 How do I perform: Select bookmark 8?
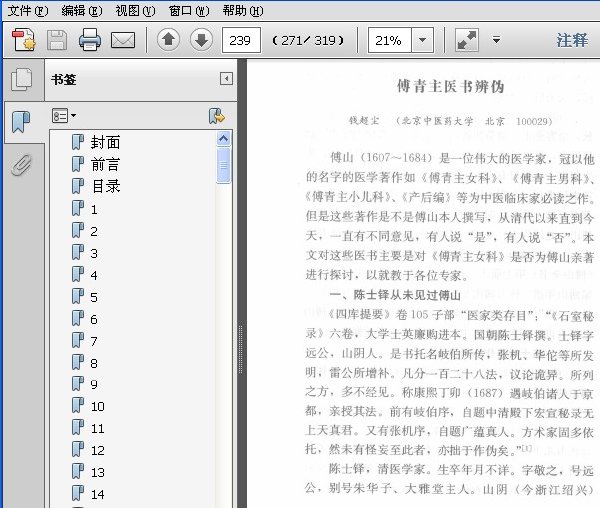(x=94, y=363)
